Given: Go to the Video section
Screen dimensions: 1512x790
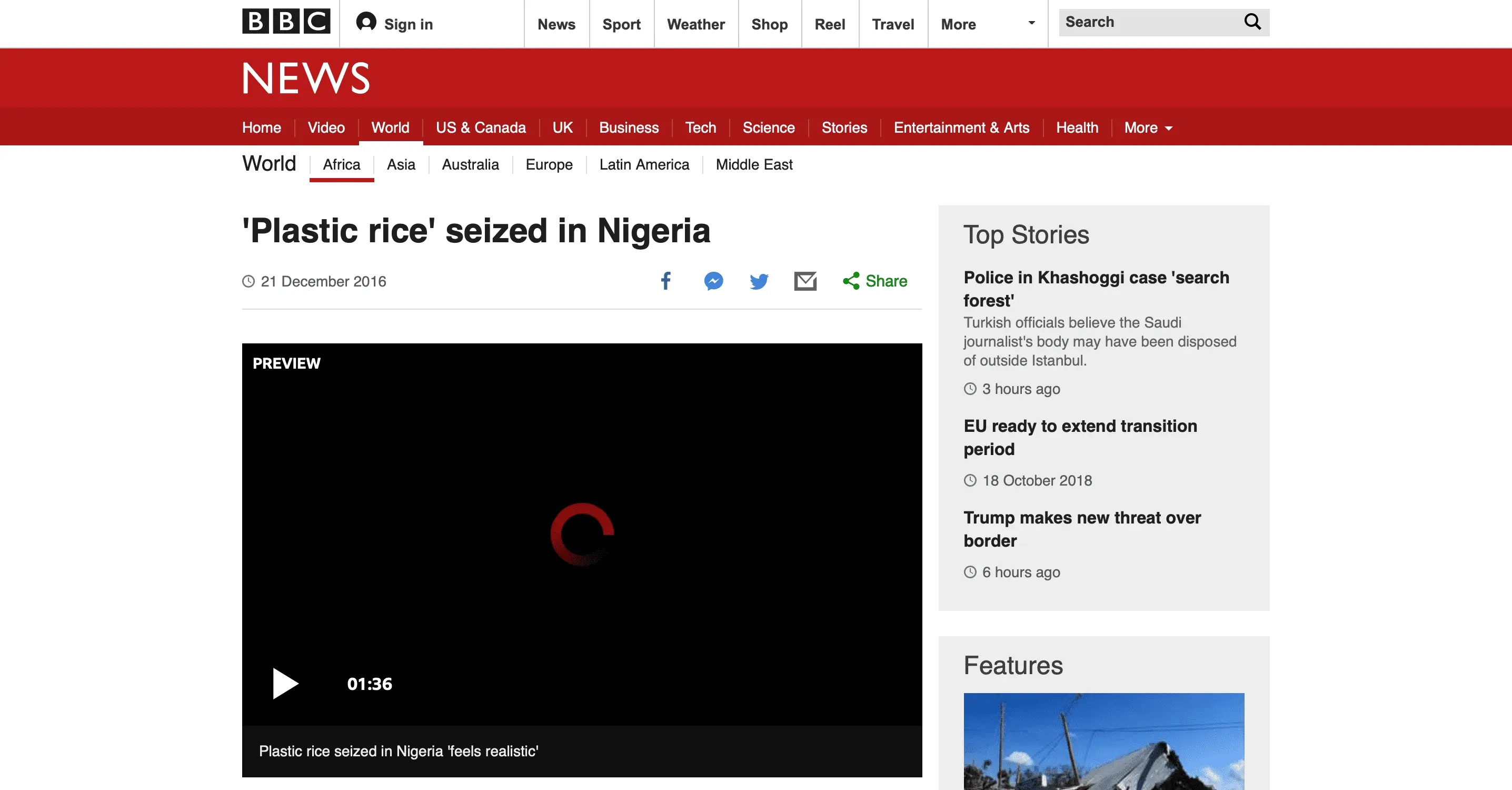Looking at the screenshot, I should (326, 127).
